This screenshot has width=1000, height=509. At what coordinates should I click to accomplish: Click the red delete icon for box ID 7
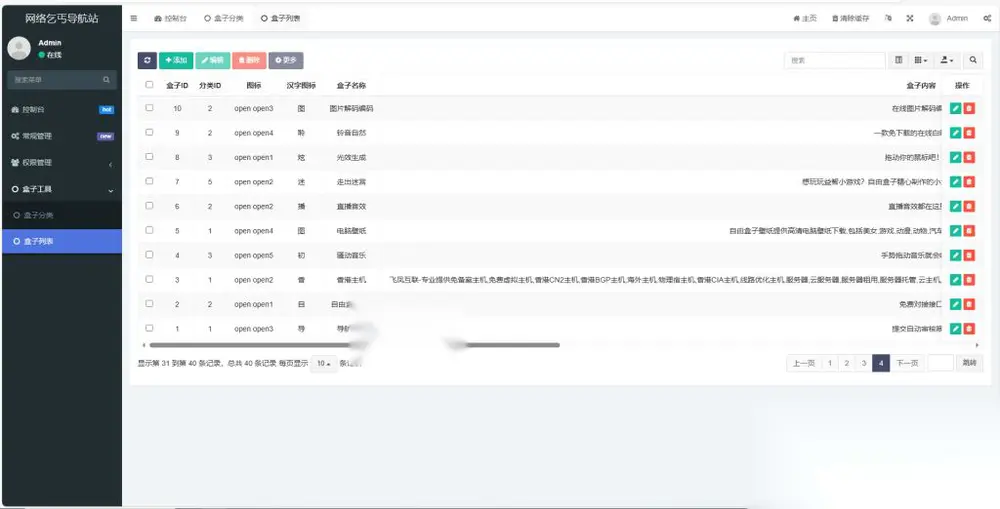tap(969, 182)
